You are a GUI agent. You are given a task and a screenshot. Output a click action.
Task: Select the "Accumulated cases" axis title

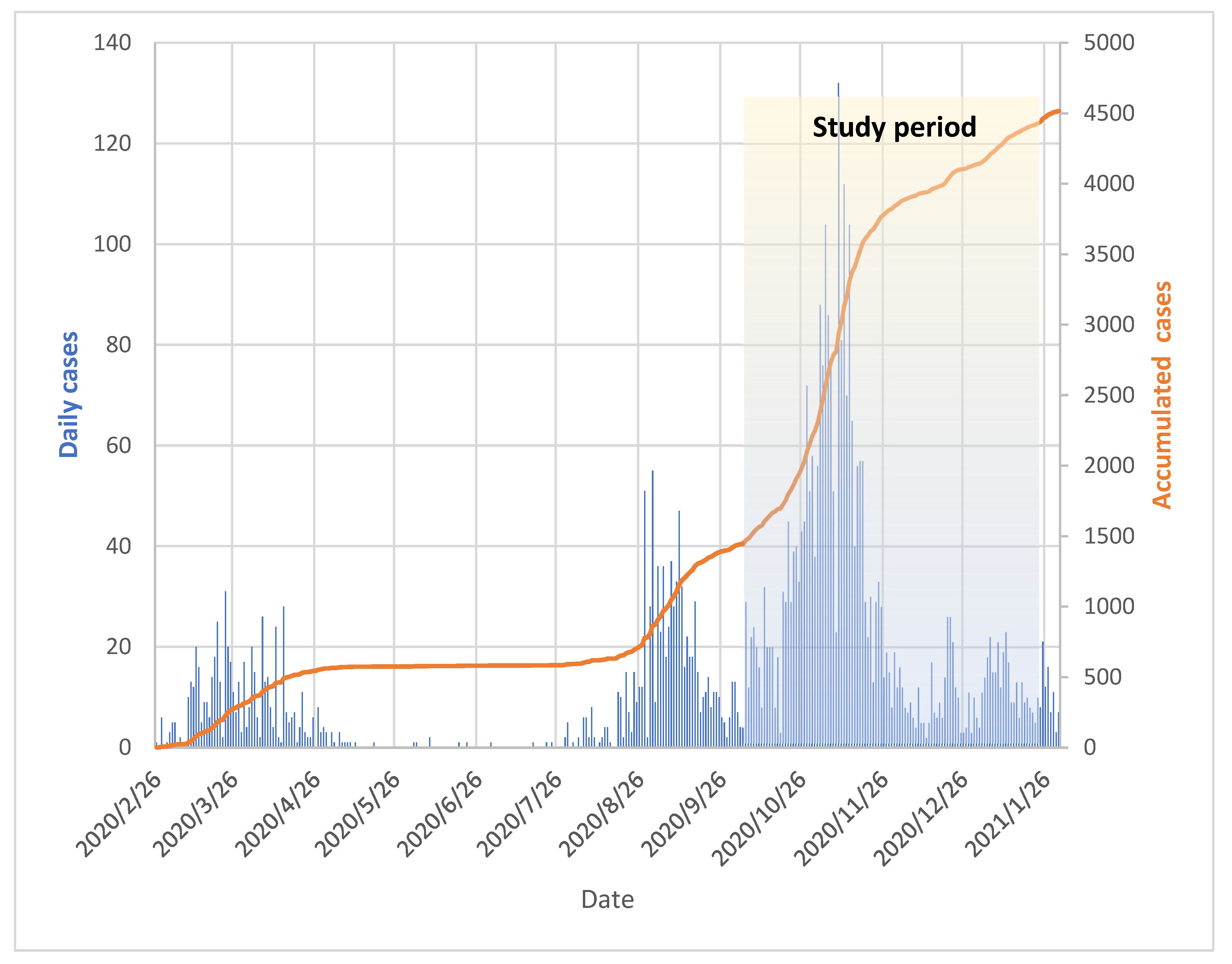(x=1161, y=394)
